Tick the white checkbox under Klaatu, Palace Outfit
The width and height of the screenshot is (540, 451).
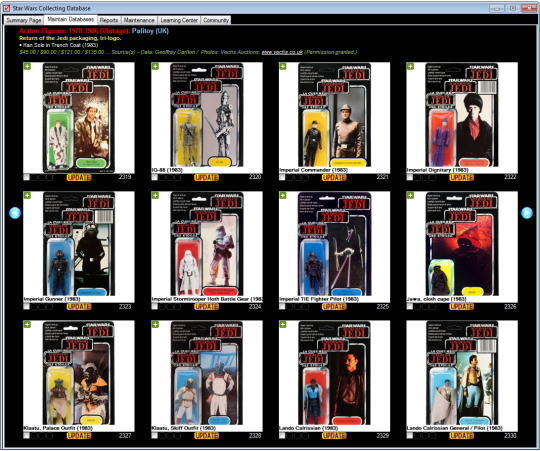click(x=27, y=436)
